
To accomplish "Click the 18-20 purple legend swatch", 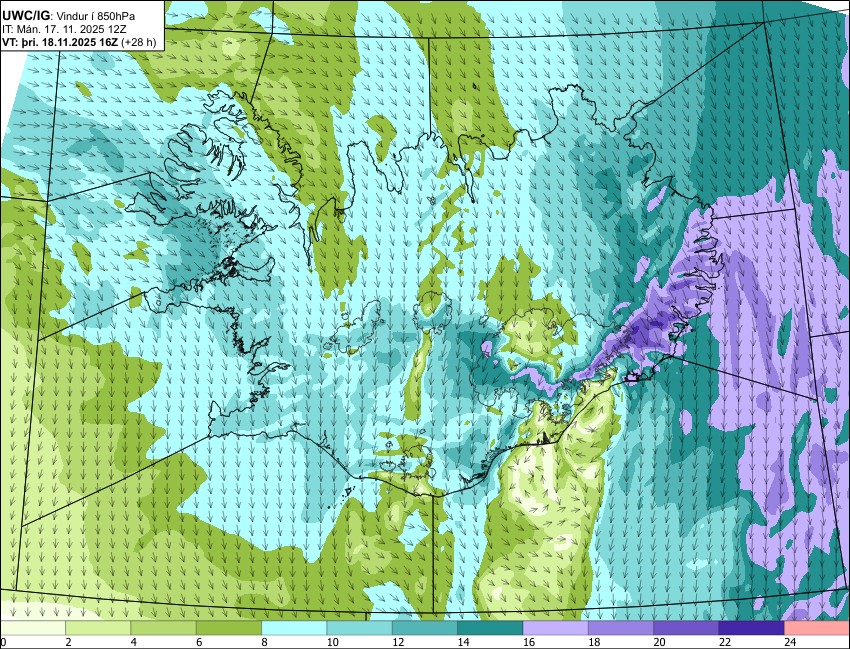I will point(621,628).
